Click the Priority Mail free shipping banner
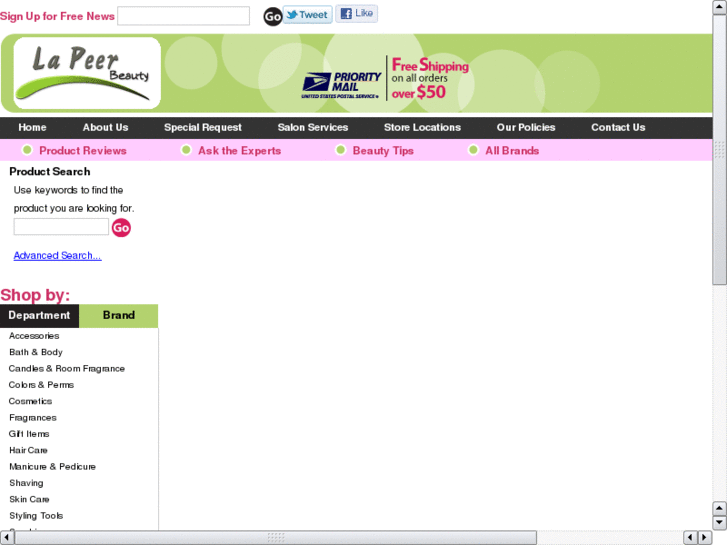Screen dimensions: 727x545 tap(385, 78)
